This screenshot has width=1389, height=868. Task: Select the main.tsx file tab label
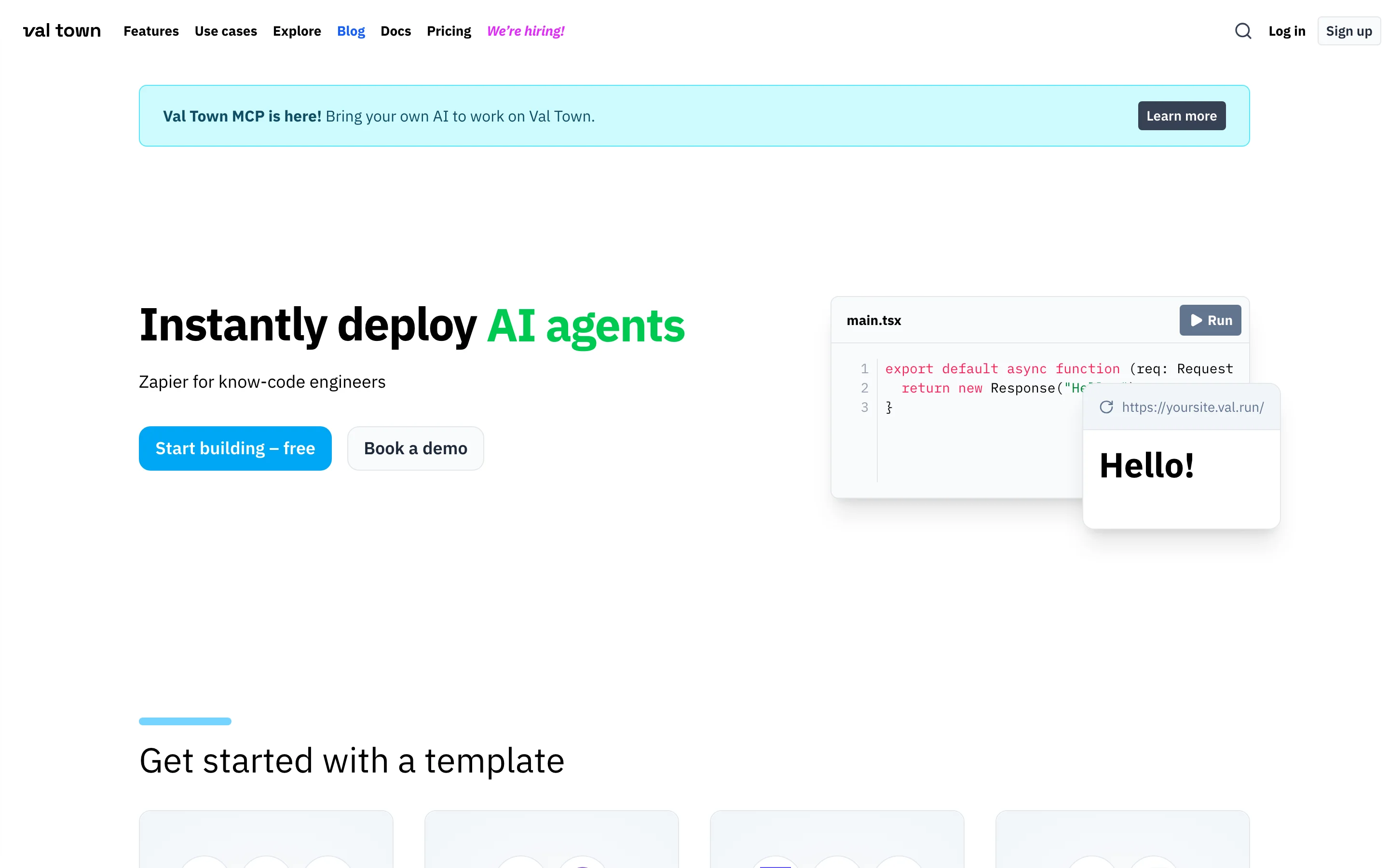coord(873,320)
